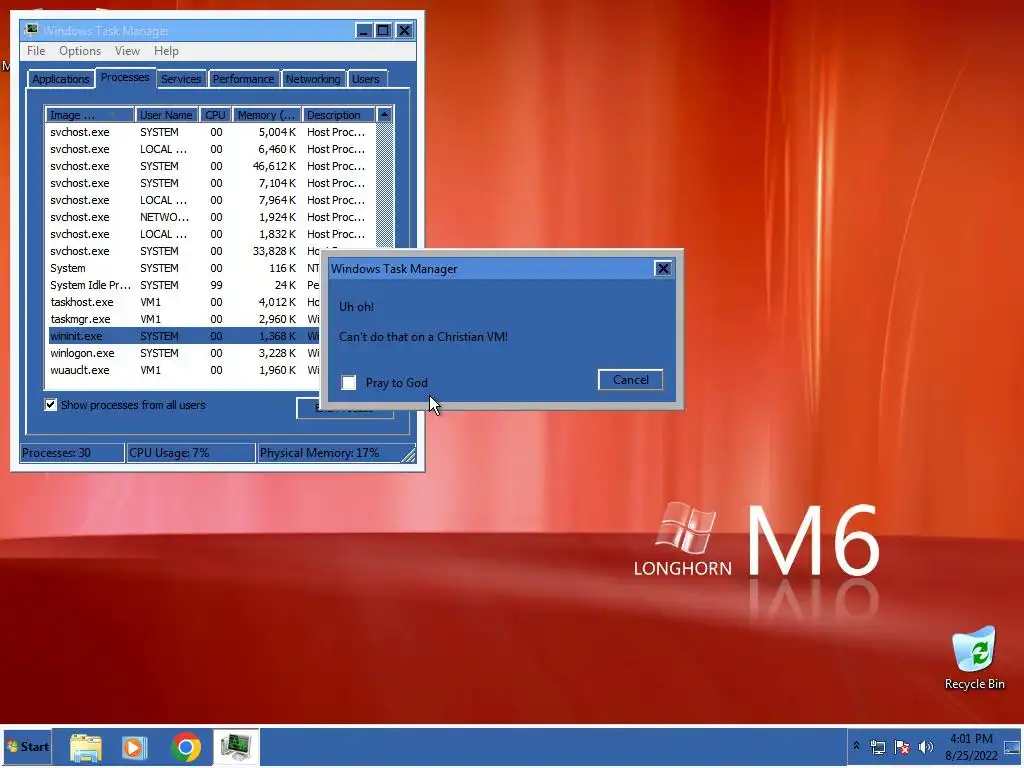This screenshot has width=1024, height=768.
Task: Click Cancel in the dialog
Action: click(630, 380)
